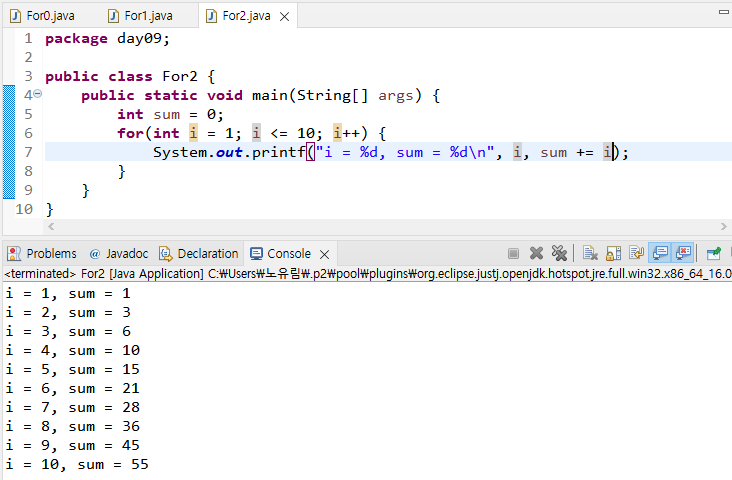
Task: Click 'sum += i' argument on line 7
Action: pyautogui.click(x=576, y=153)
